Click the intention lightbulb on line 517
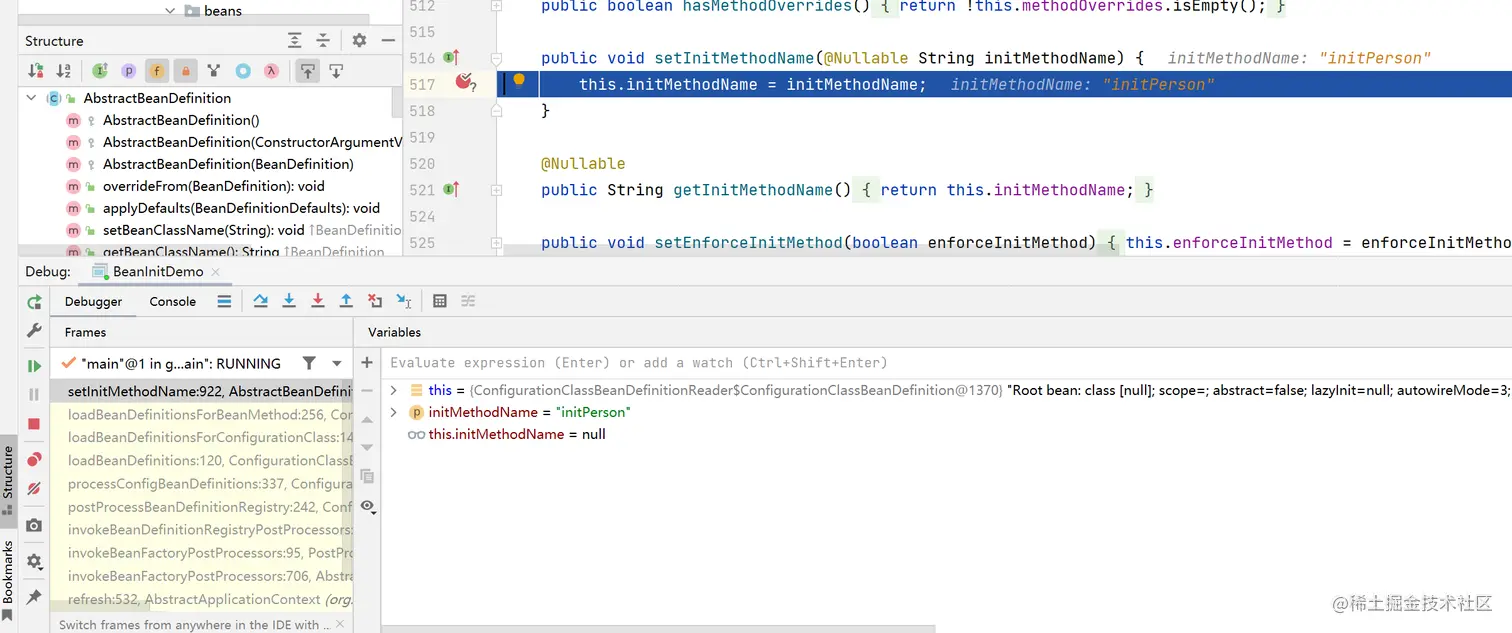 point(519,80)
